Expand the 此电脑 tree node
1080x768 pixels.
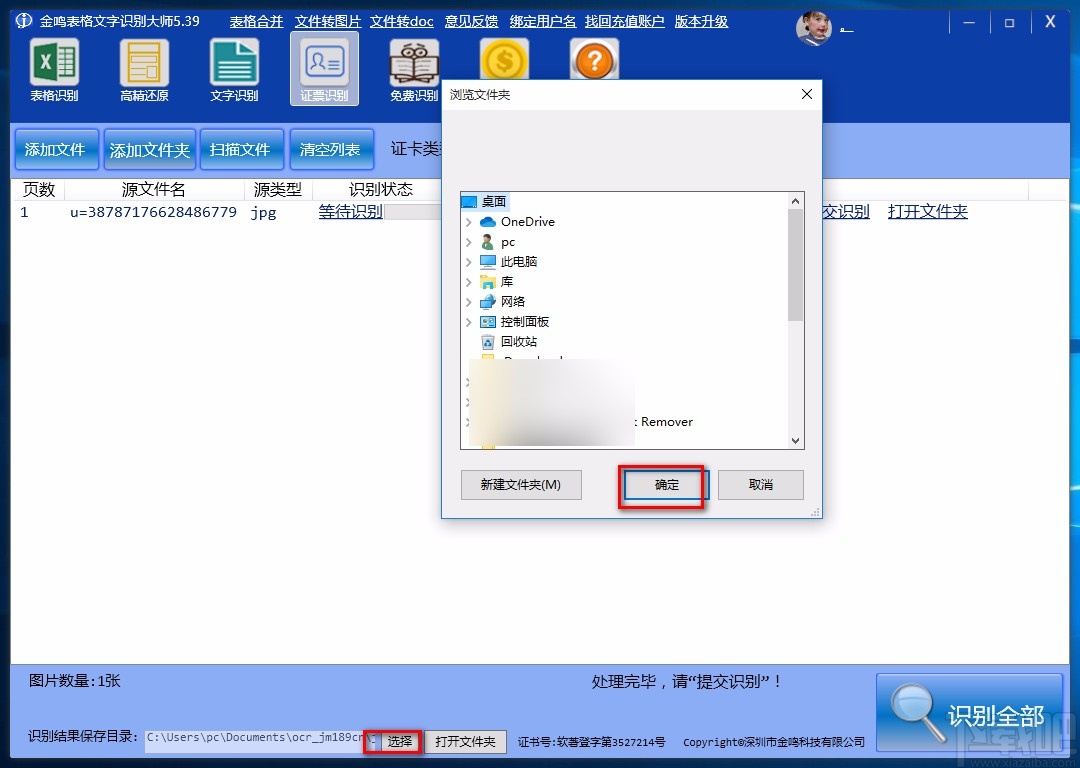tap(468, 261)
